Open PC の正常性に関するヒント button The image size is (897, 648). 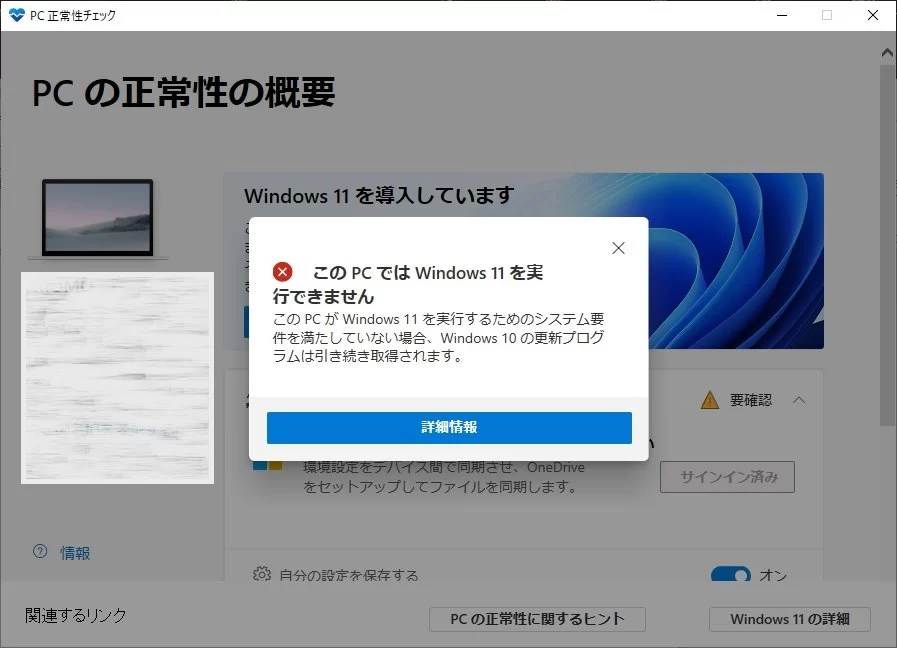[x=537, y=619]
